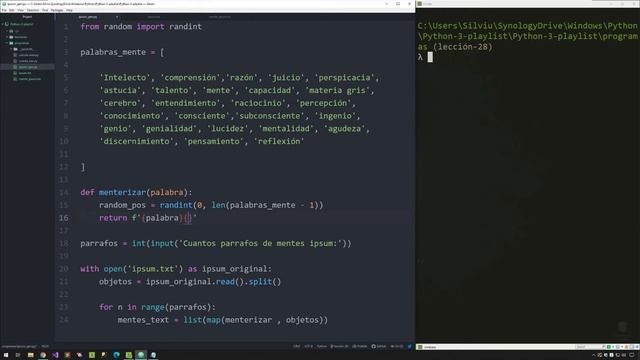Click the file path in Atom's status bar
Image resolution: width=640 pixels, height=360 pixels.
pyautogui.click(x=19, y=346)
